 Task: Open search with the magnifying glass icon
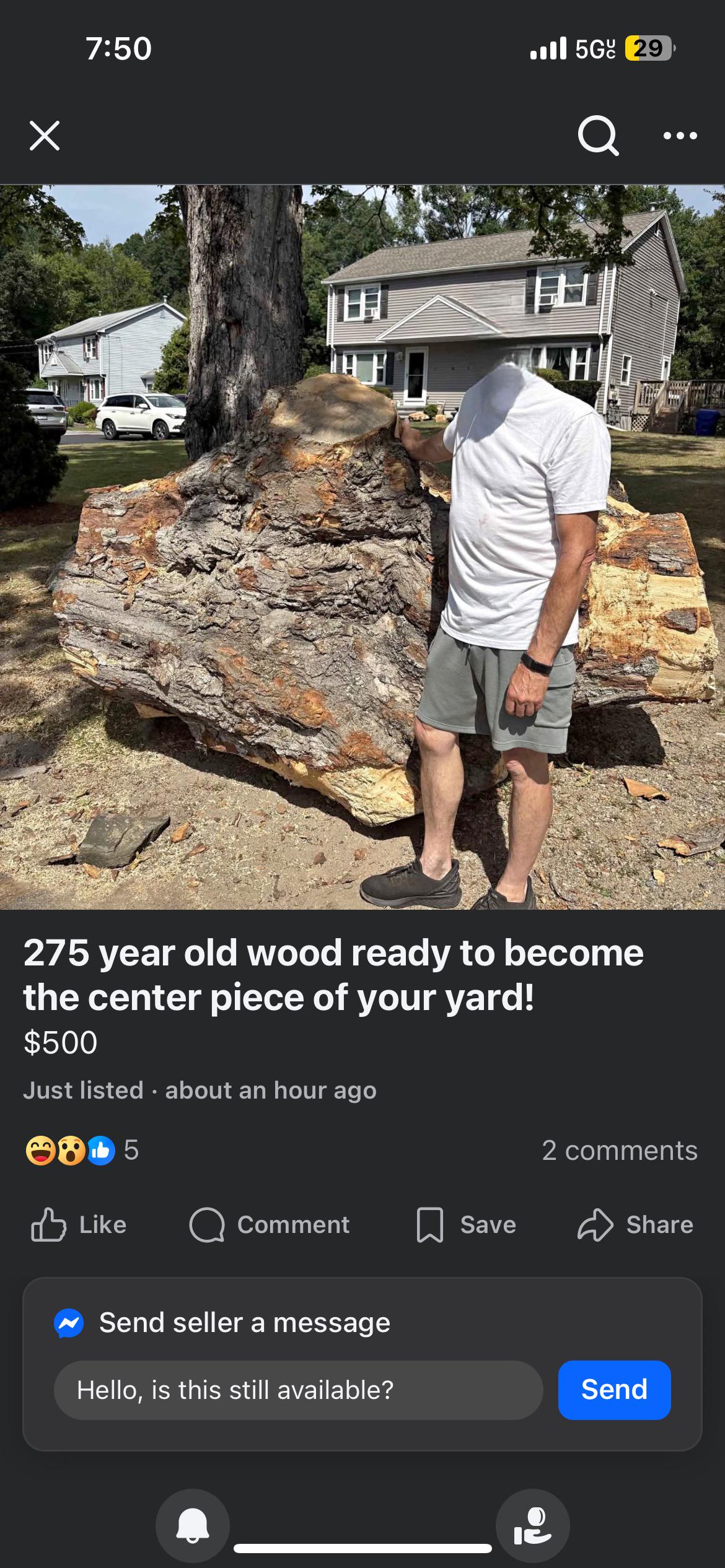599,136
